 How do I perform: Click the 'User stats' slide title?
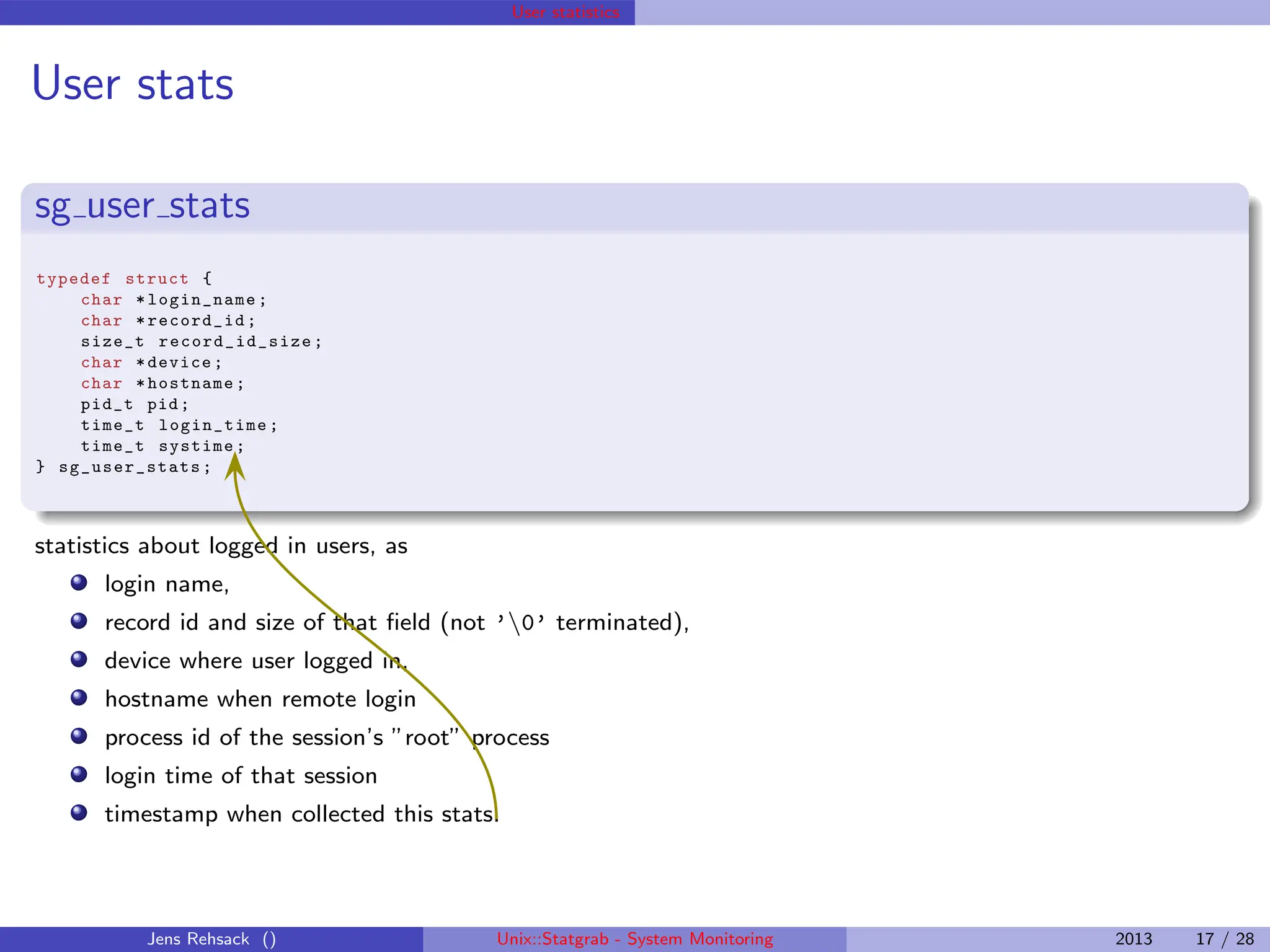pos(133,84)
